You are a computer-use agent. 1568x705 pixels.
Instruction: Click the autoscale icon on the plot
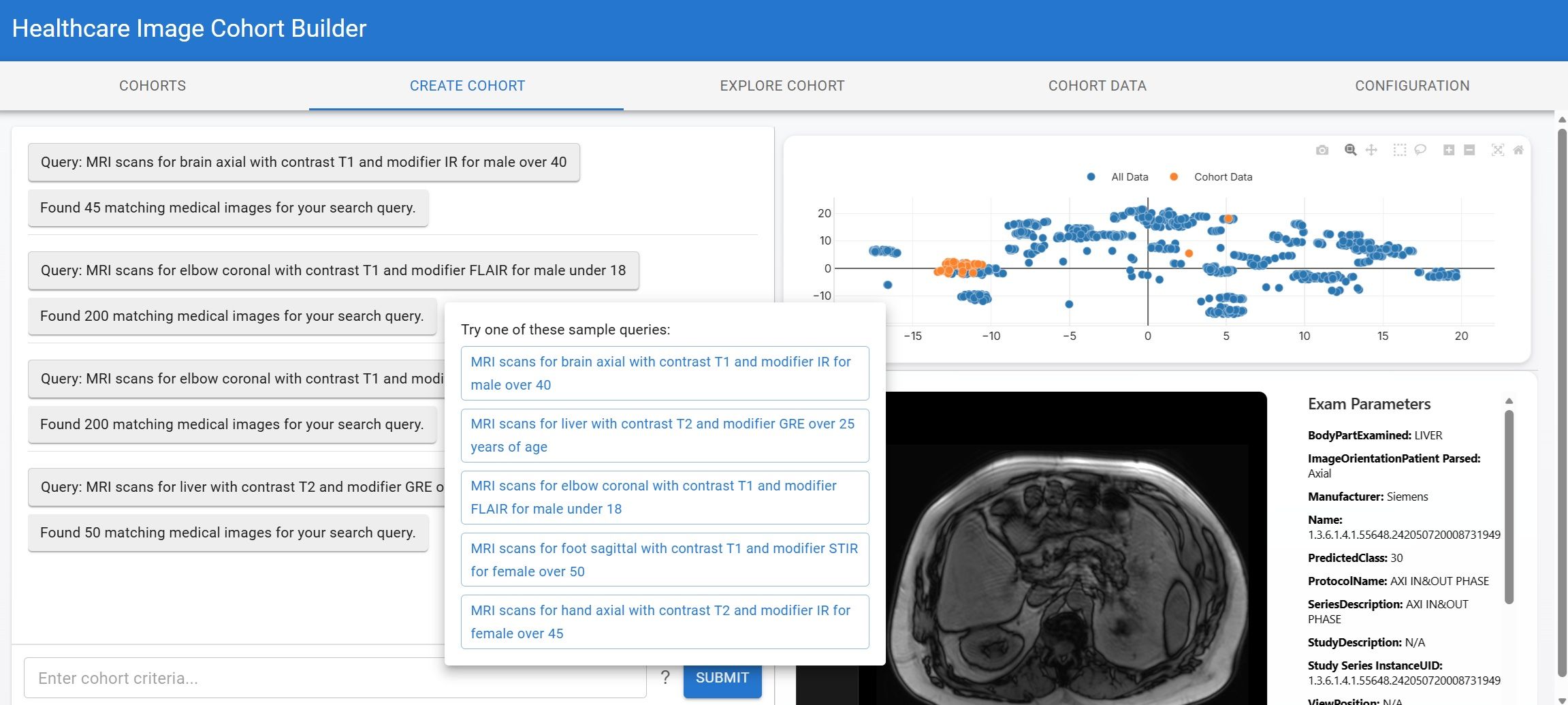(1498, 150)
